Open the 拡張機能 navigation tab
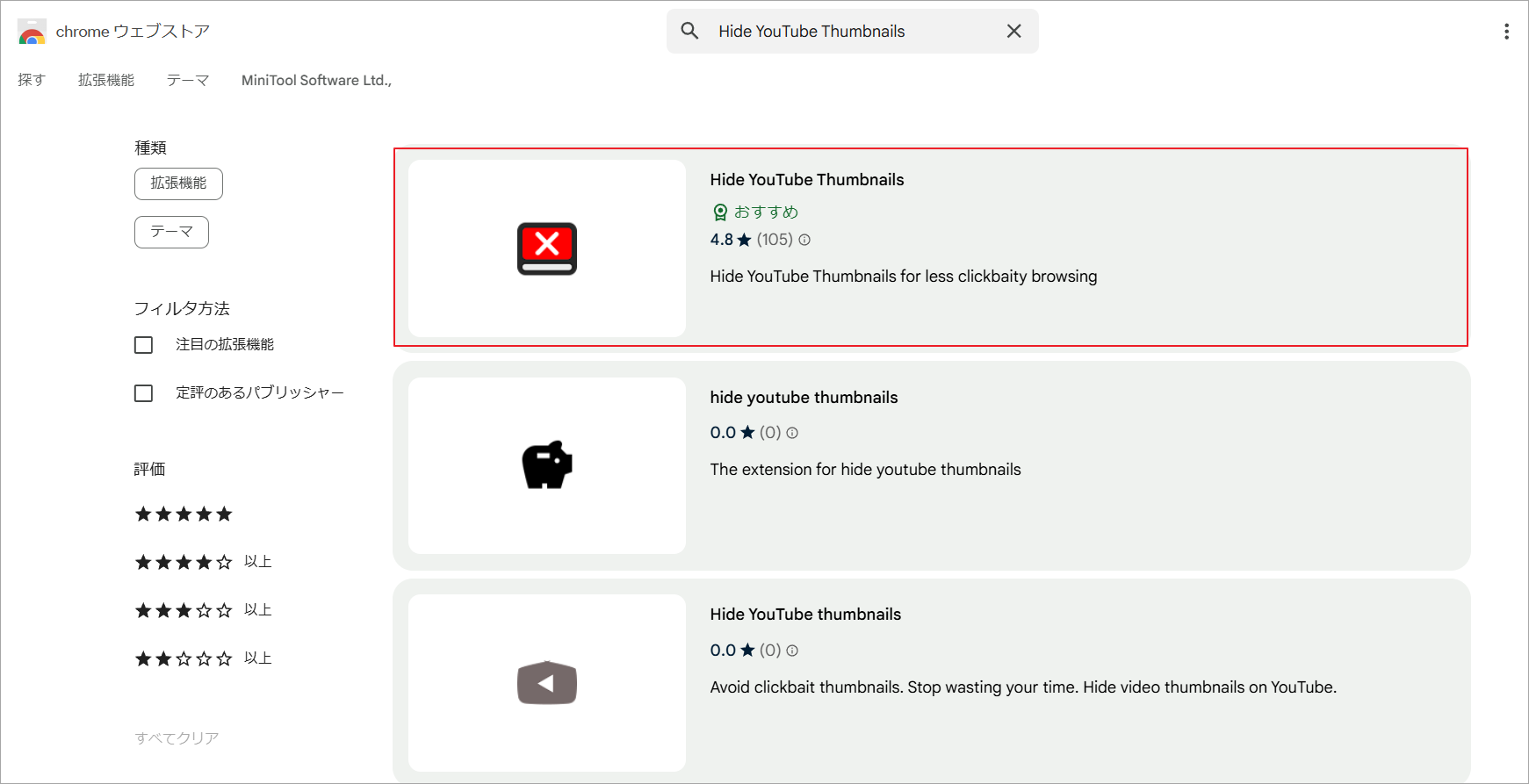This screenshot has width=1529, height=784. pyautogui.click(x=106, y=80)
